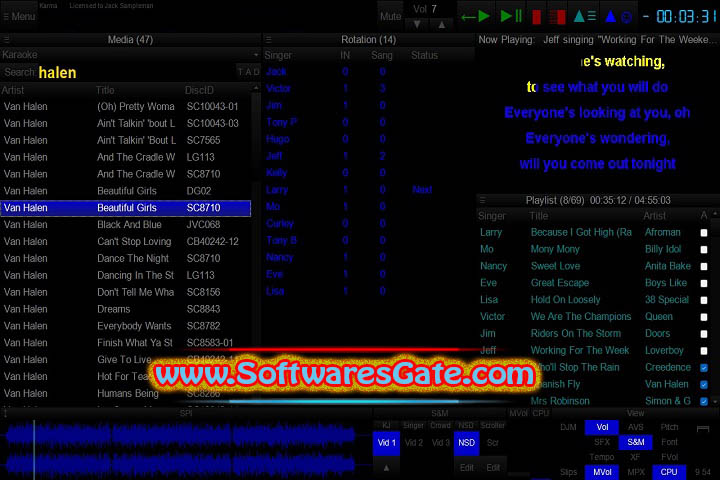Toggle the Pitch view button

[669, 427]
